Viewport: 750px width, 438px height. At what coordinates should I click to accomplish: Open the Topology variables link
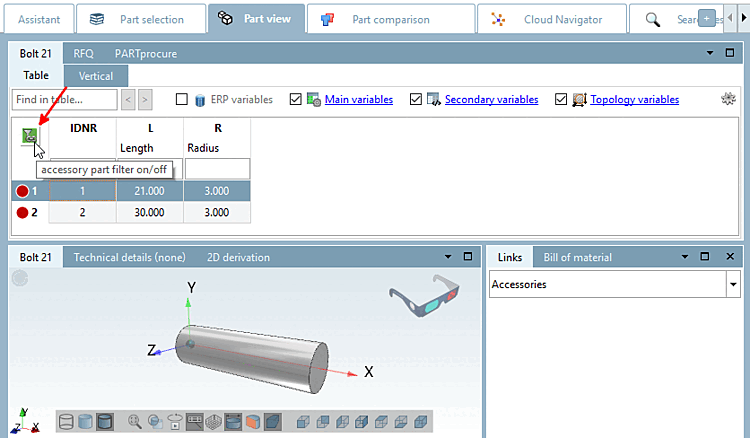pyautogui.click(x=634, y=99)
